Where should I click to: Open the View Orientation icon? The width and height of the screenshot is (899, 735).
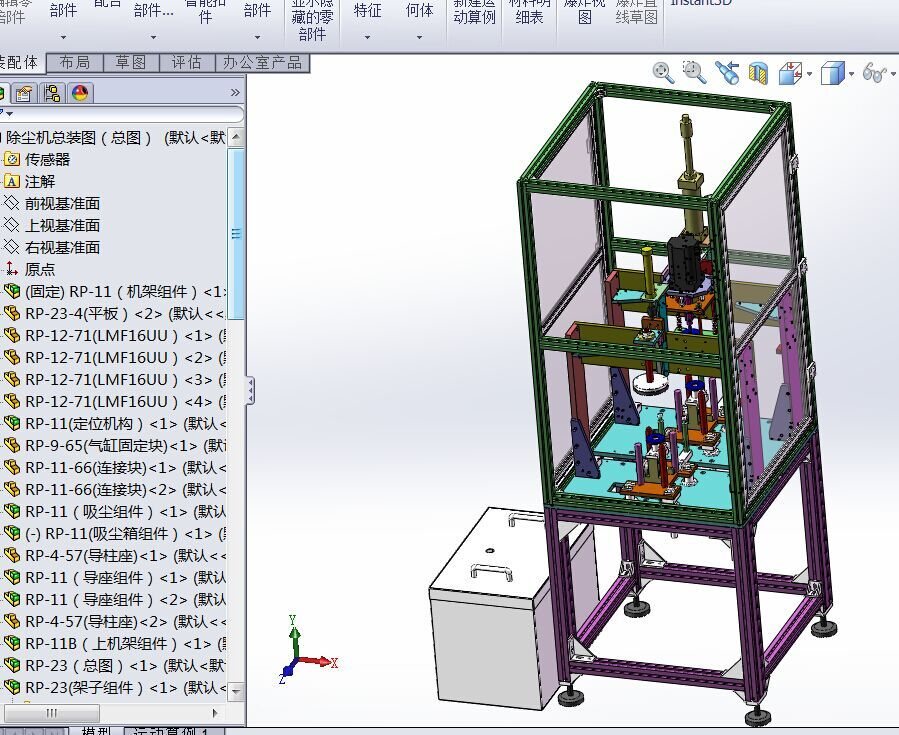pyautogui.click(x=791, y=73)
